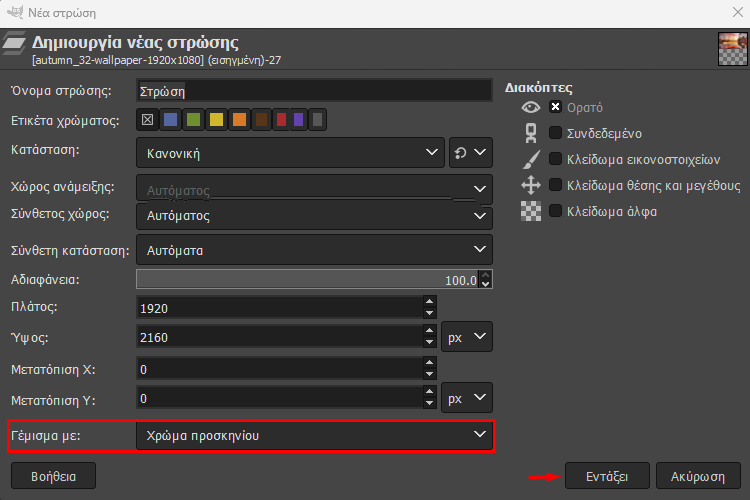Click the Όνομα στρώσης name field

click(x=314, y=90)
